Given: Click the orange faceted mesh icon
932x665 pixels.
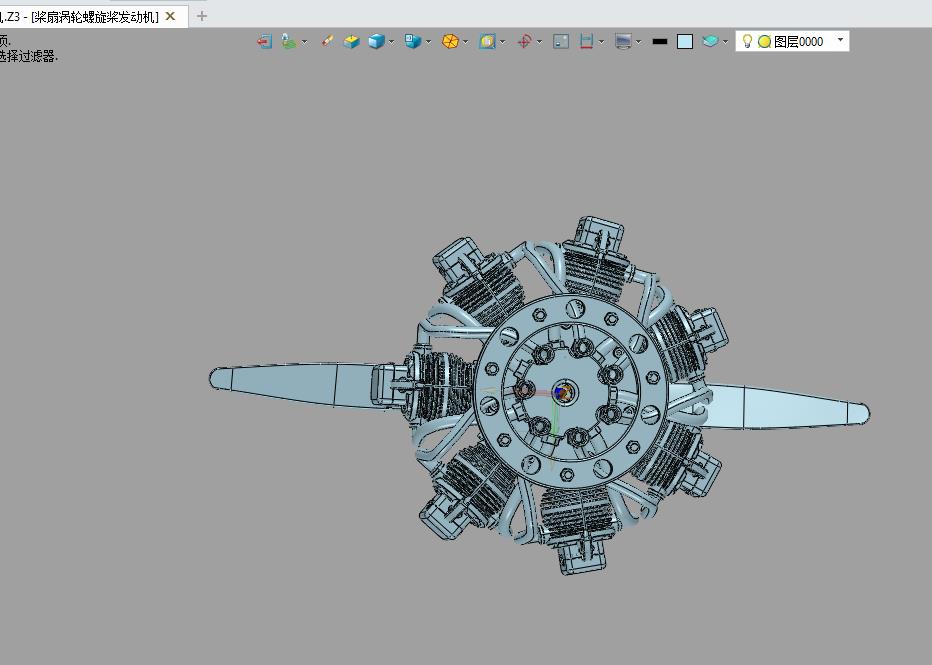Looking at the screenshot, I should point(451,41).
